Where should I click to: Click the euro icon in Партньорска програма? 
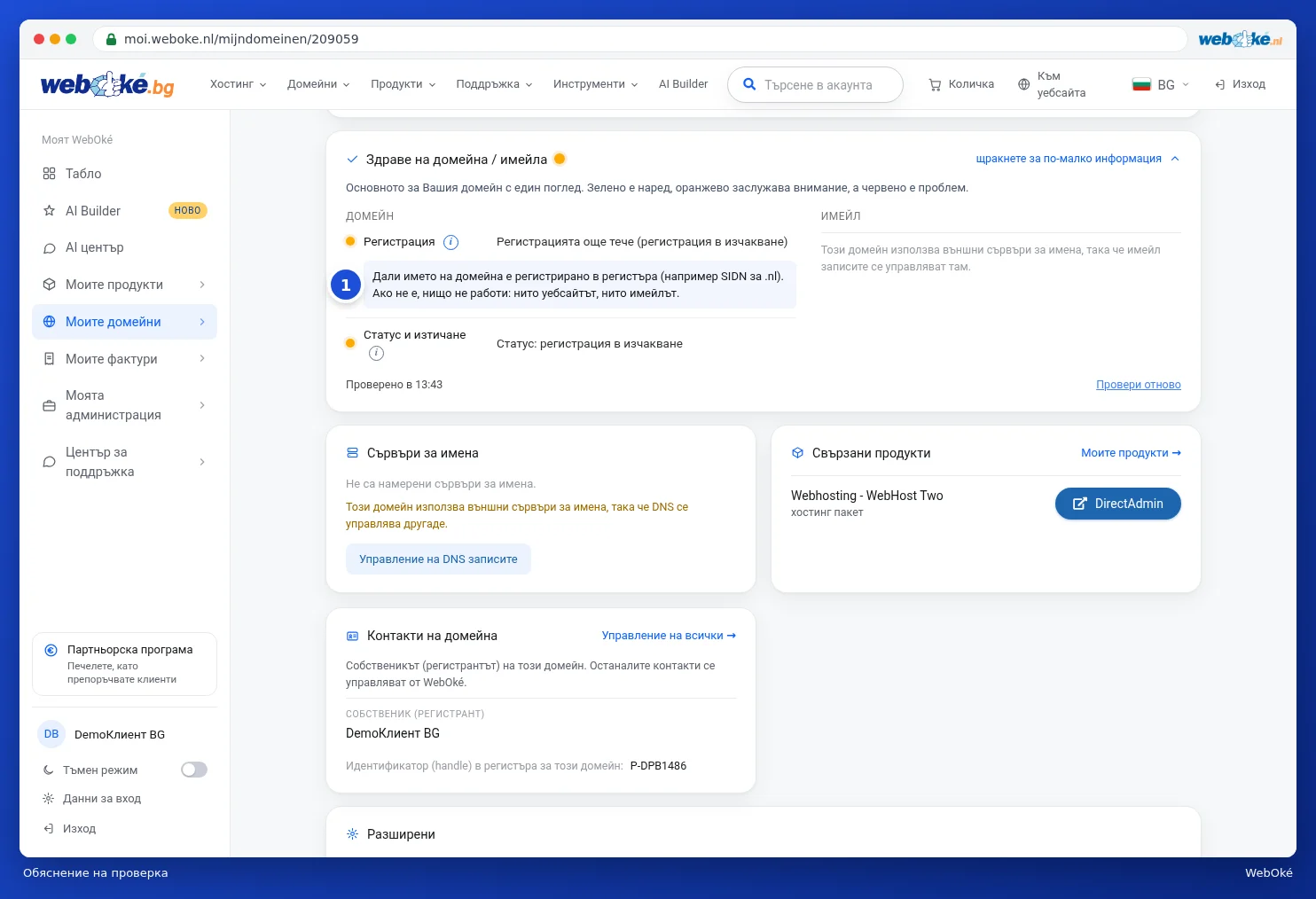[51, 650]
